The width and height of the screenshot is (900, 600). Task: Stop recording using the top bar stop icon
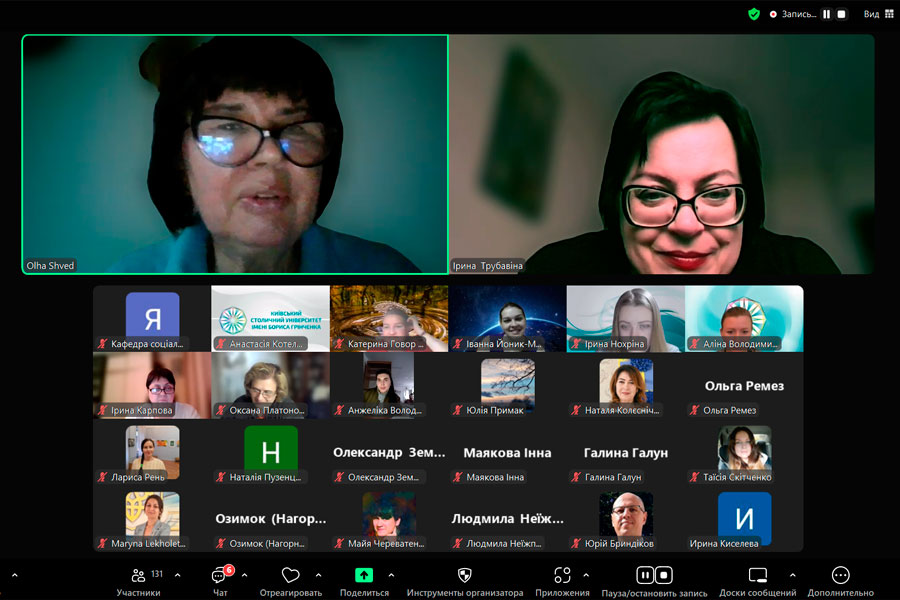coord(841,14)
